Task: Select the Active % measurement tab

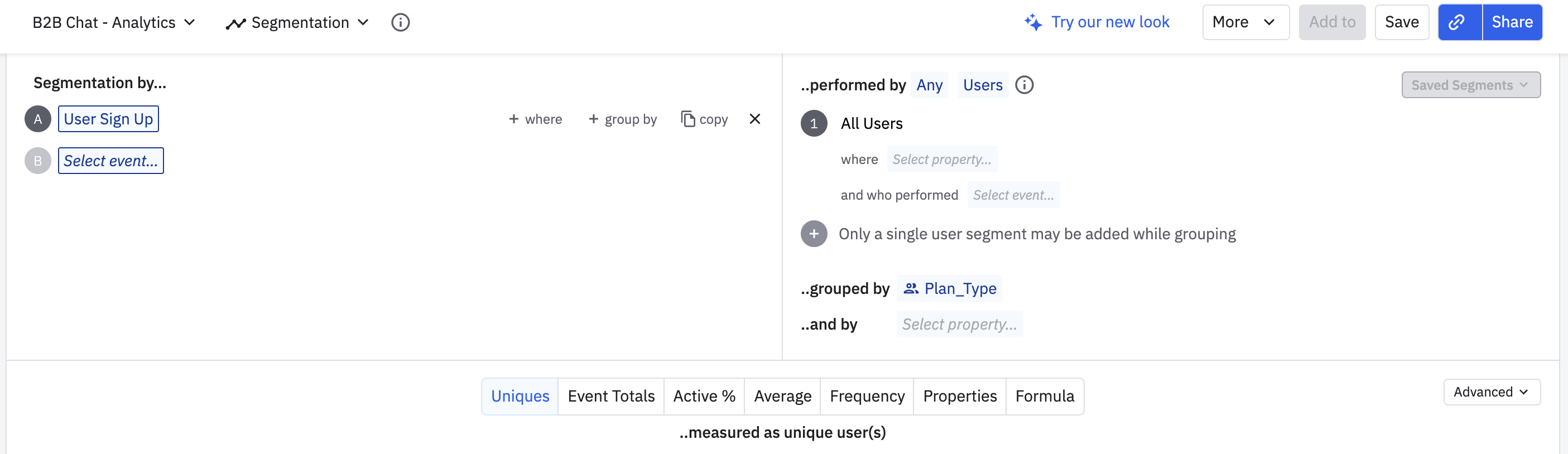Action: (x=704, y=396)
